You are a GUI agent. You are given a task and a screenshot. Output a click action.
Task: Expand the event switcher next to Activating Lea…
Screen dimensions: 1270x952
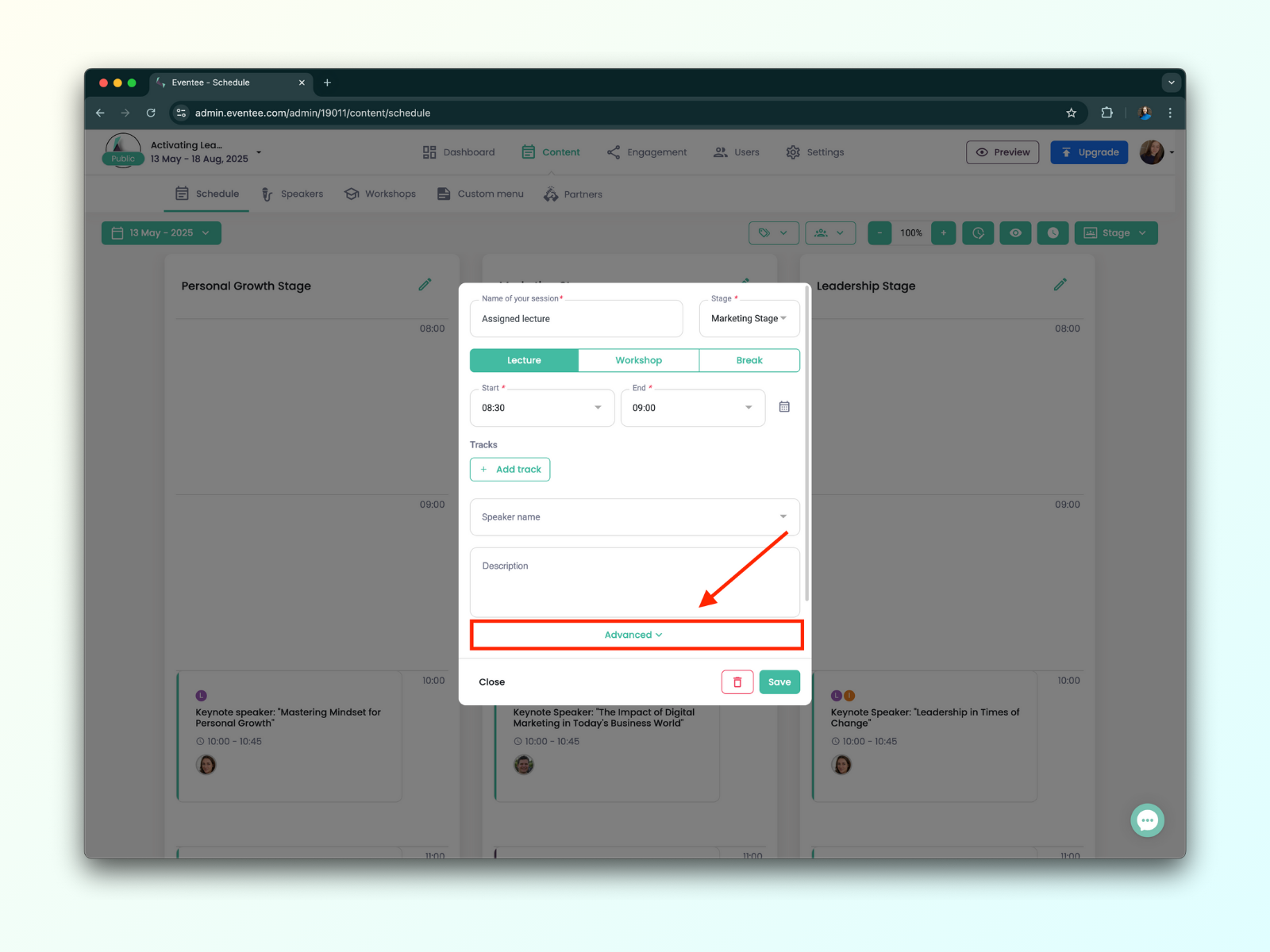(x=259, y=152)
